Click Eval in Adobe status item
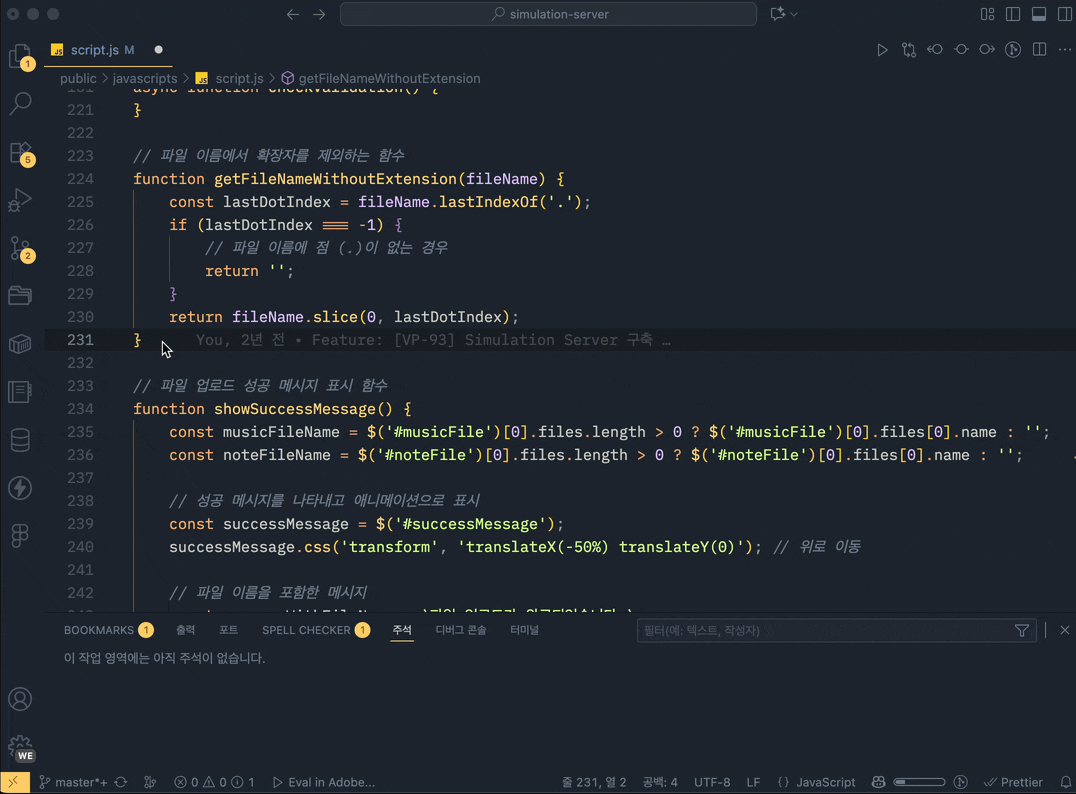Viewport: 1076px width, 794px height. tap(324, 782)
